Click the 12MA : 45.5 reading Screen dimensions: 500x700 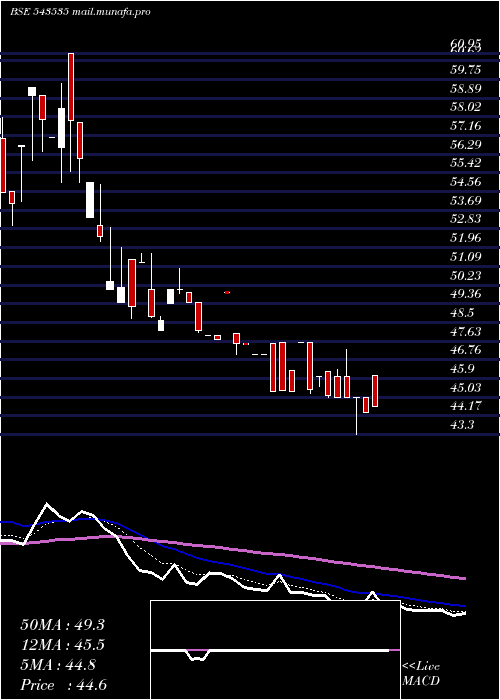click(x=62, y=645)
